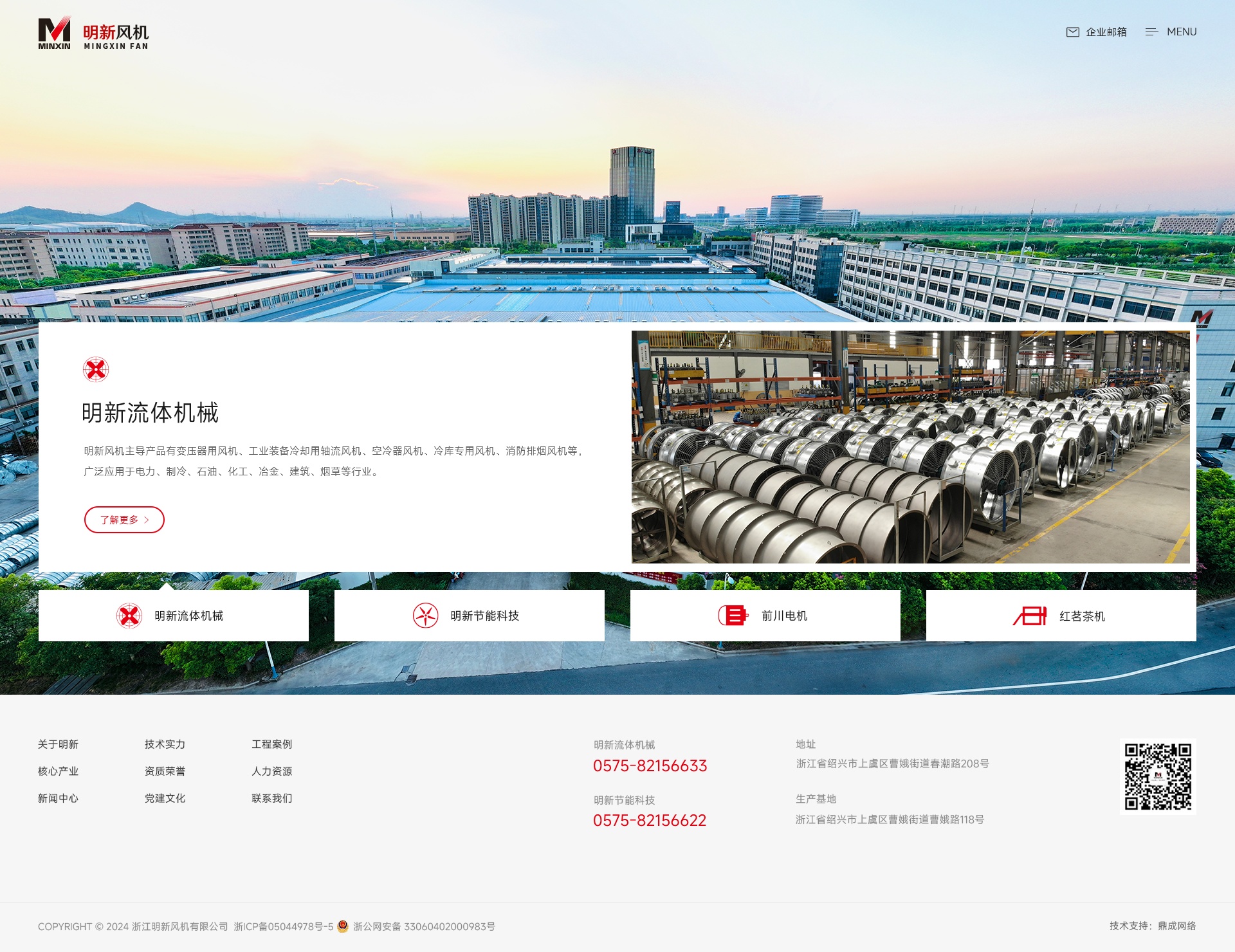Click the Mingxin Fan logo
Screen dimensions: 1235x952
tap(93, 33)
